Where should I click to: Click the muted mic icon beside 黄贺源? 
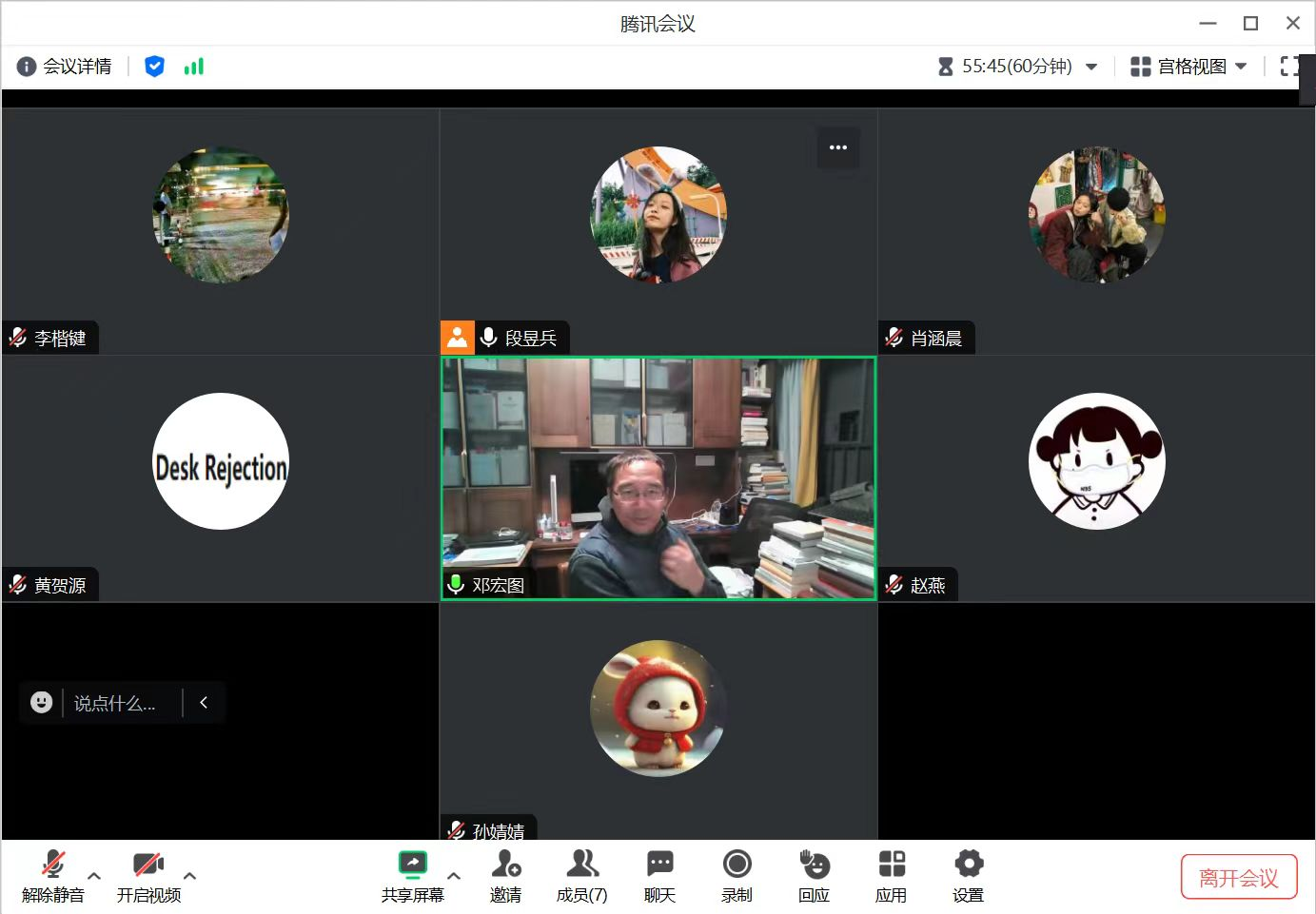(18, 585)
